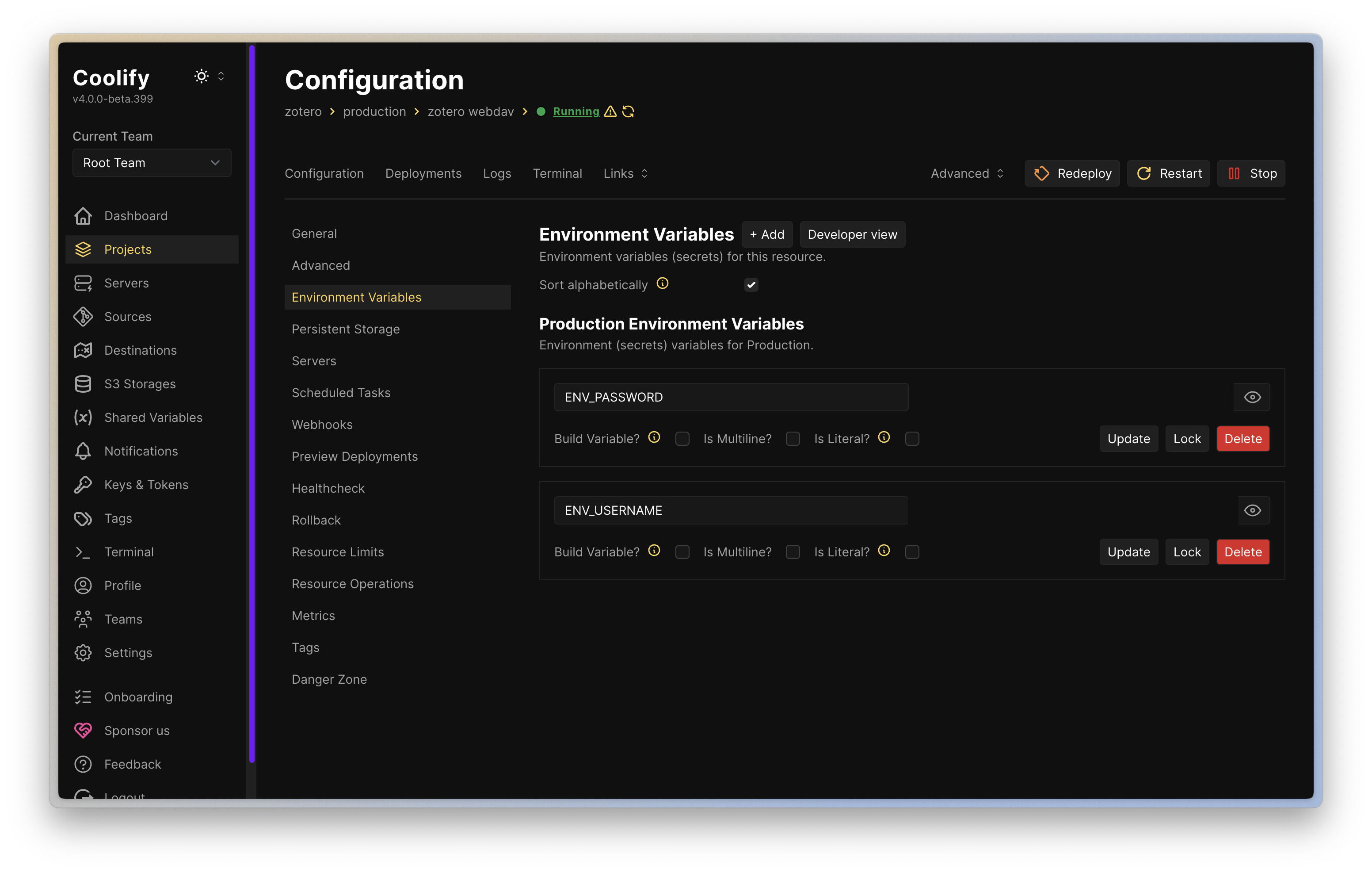Click the ENV_PASSWORD name input field

click(731, 397)
